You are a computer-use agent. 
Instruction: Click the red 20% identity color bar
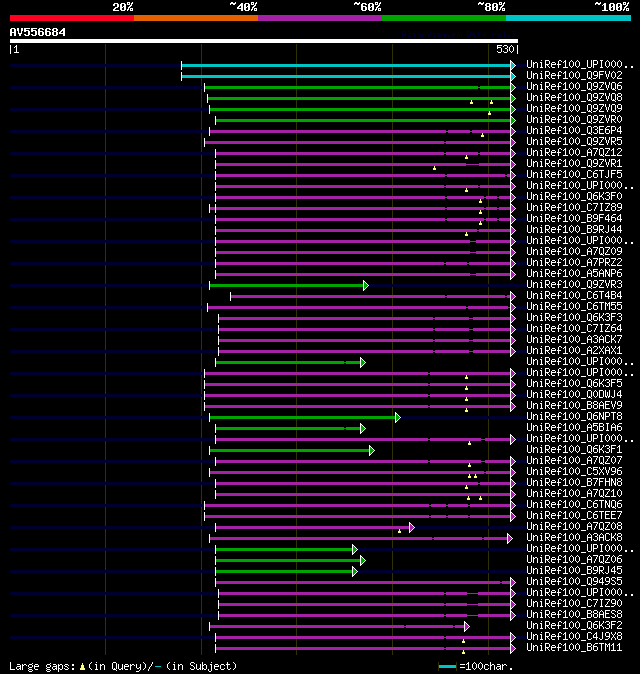click(x=72, y=18)
